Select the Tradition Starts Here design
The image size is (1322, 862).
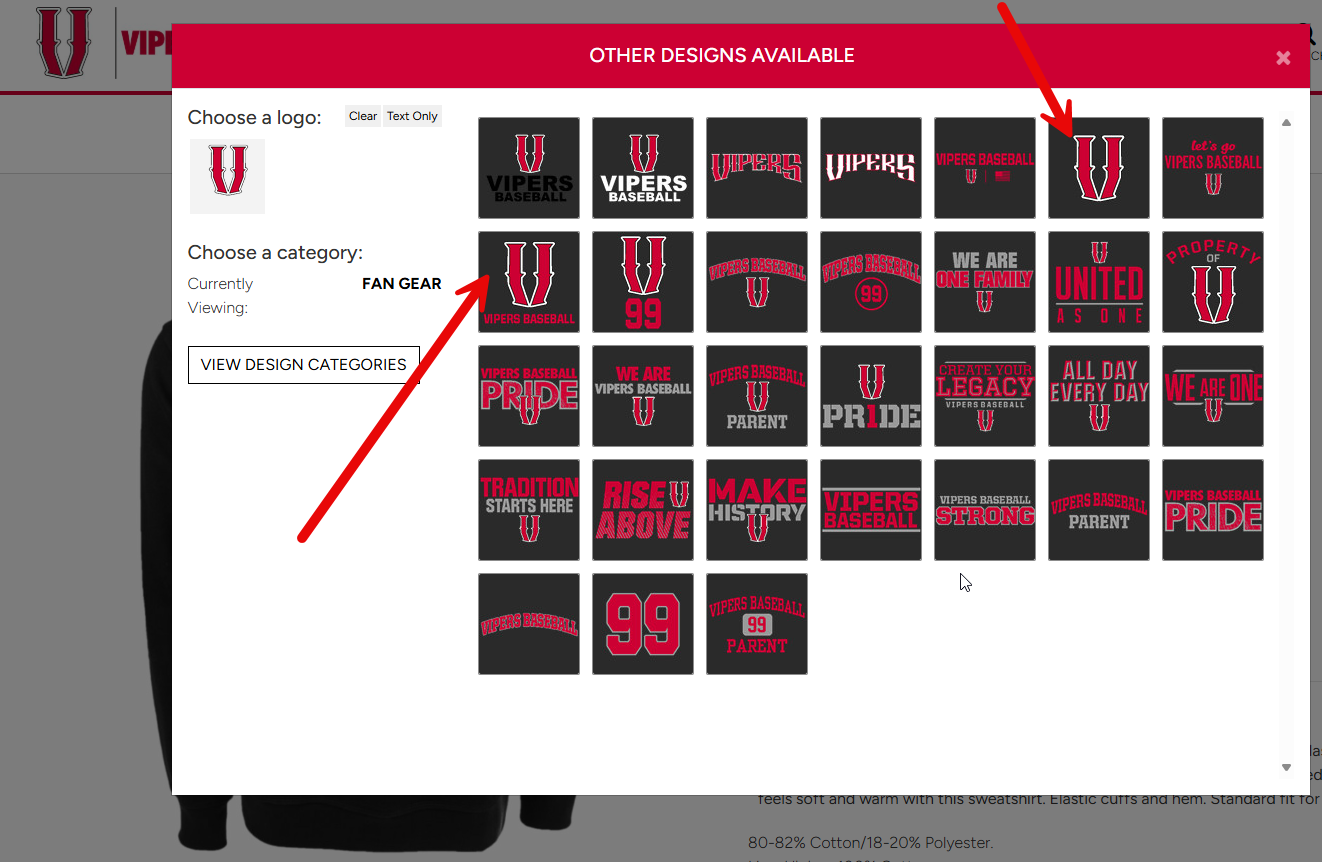[529, 510]
